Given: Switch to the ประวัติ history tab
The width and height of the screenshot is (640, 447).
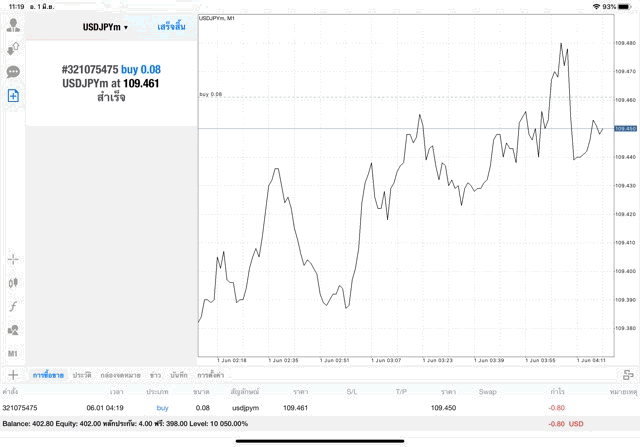Looking at the screenshot, I should (82, 374).
